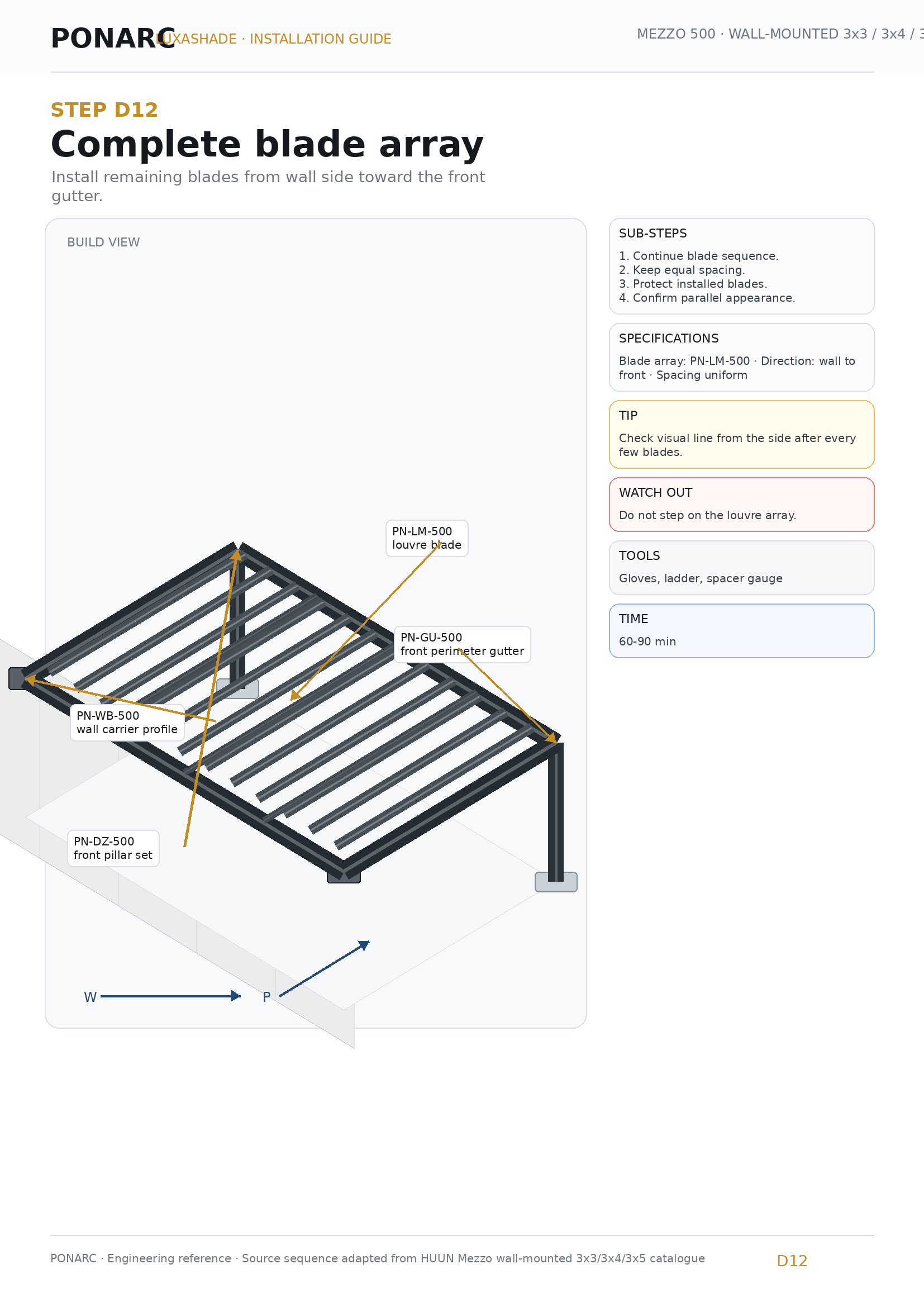Screen dimensions: 924x1307
Task: Select the STEP D12 heading
Action: click(104, 110)
